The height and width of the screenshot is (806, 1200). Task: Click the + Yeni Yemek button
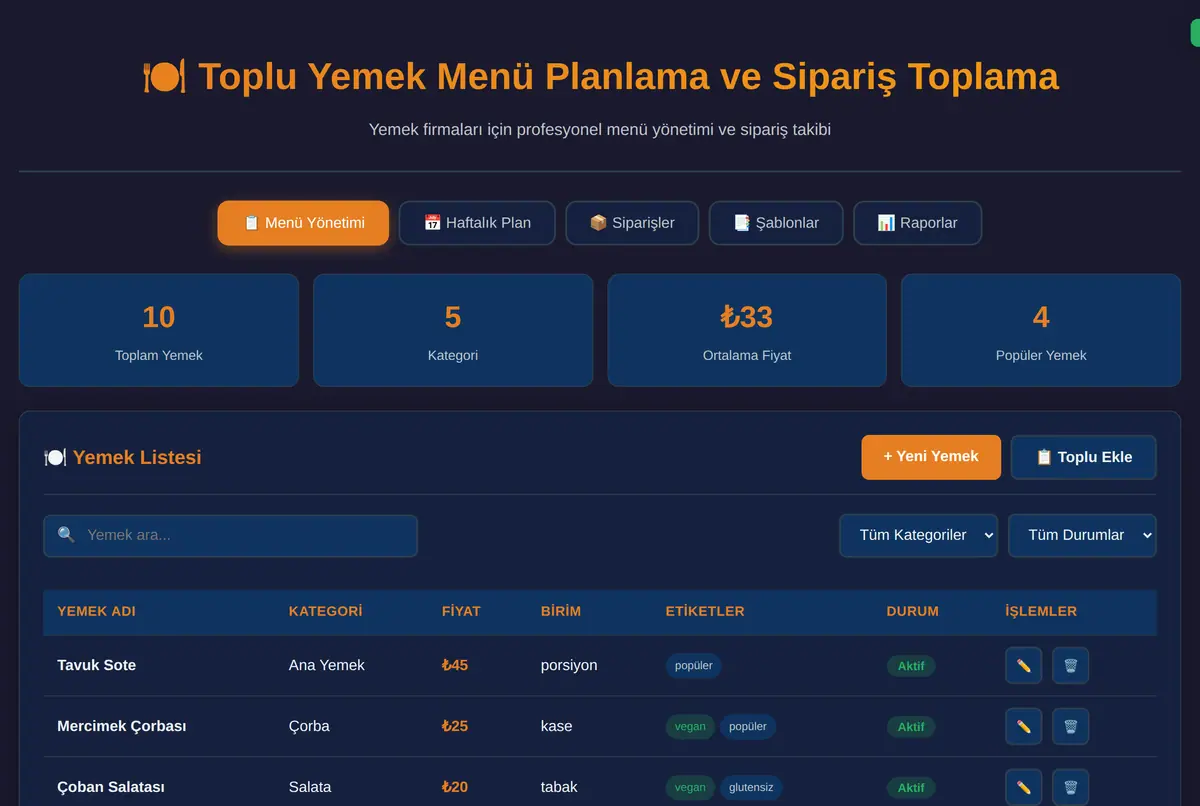[x=931, y=457]
